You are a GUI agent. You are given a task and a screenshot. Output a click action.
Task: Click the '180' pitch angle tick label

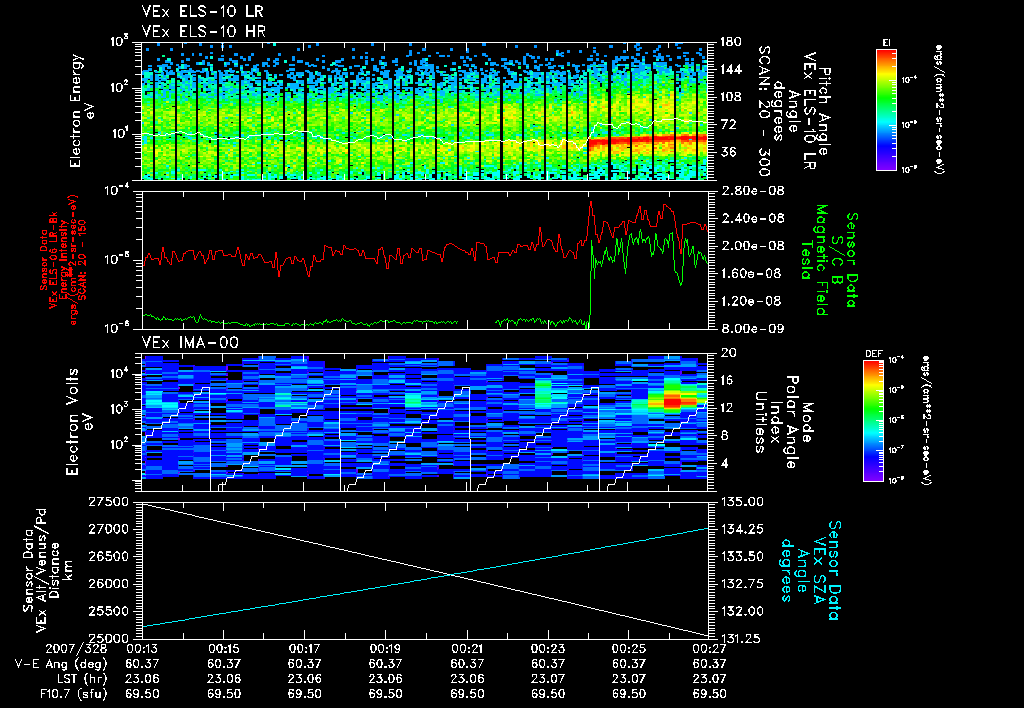[731, 42]
